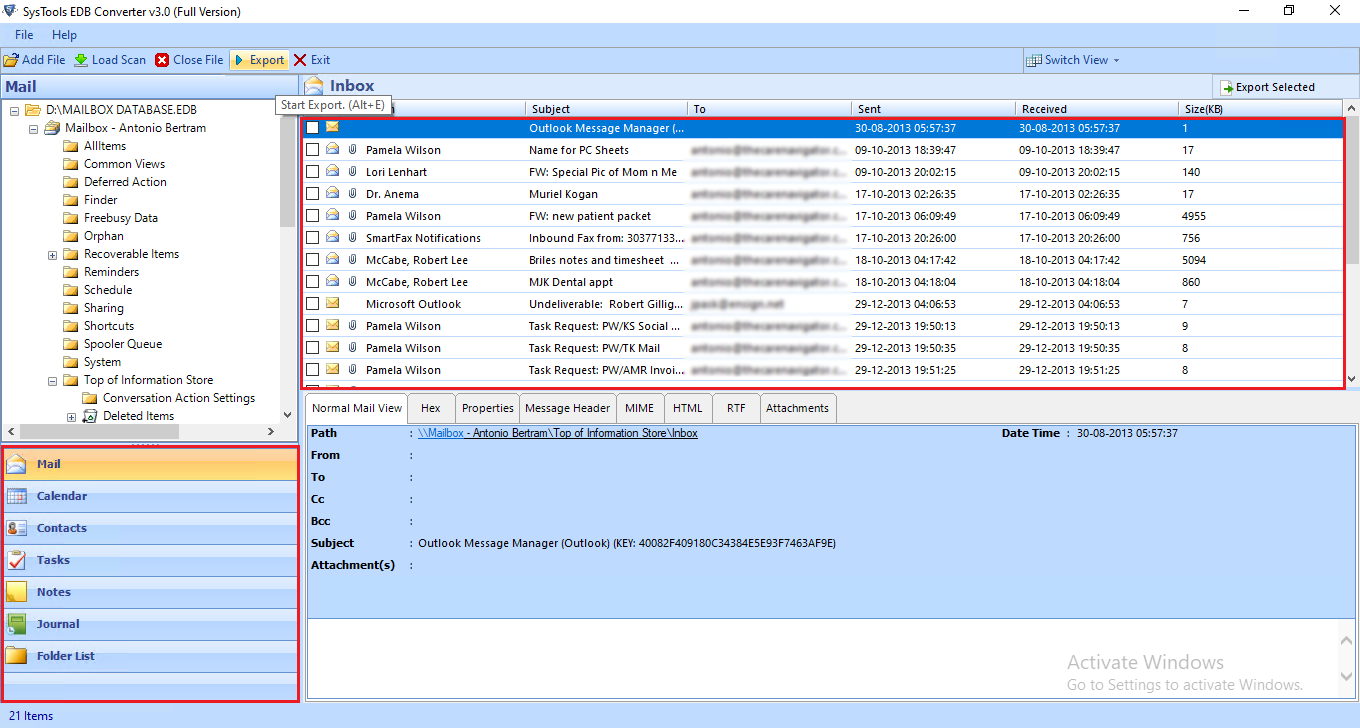Select the Orphan folder icon
Screen dimensions: 1360x728
(x=71, y=236)
